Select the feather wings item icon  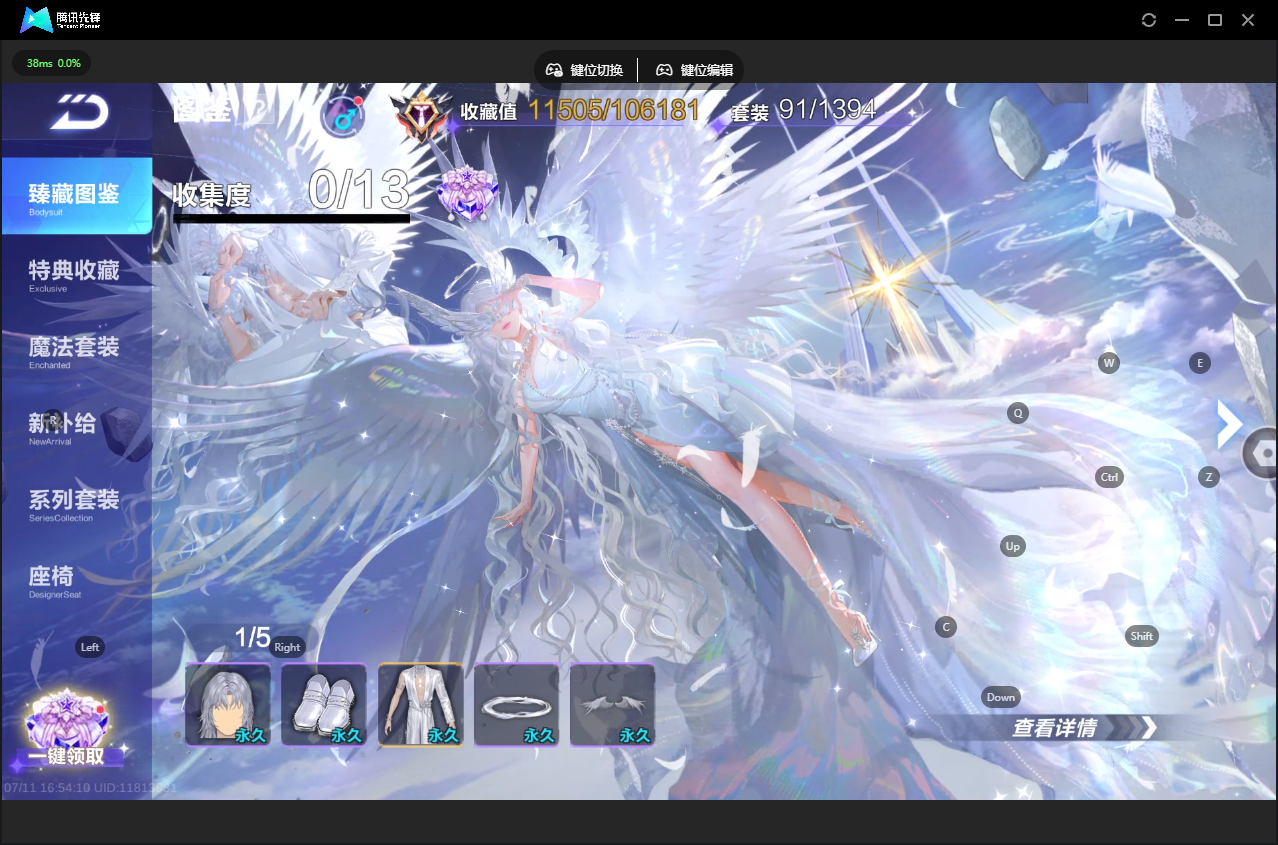(x=612, y=704)
